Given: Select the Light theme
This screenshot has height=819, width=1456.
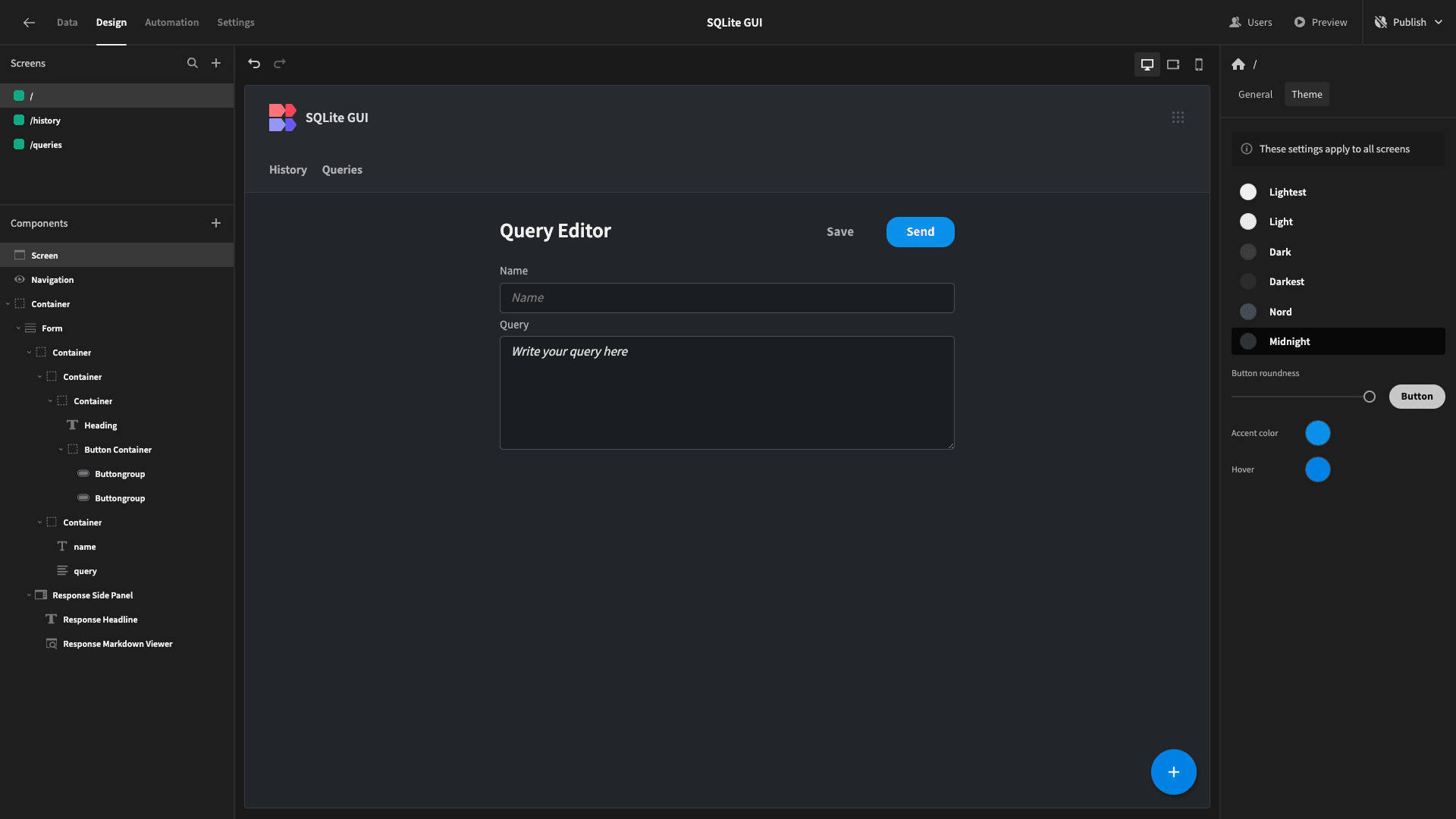Looking at the screenshot, I should (1338, 221).
